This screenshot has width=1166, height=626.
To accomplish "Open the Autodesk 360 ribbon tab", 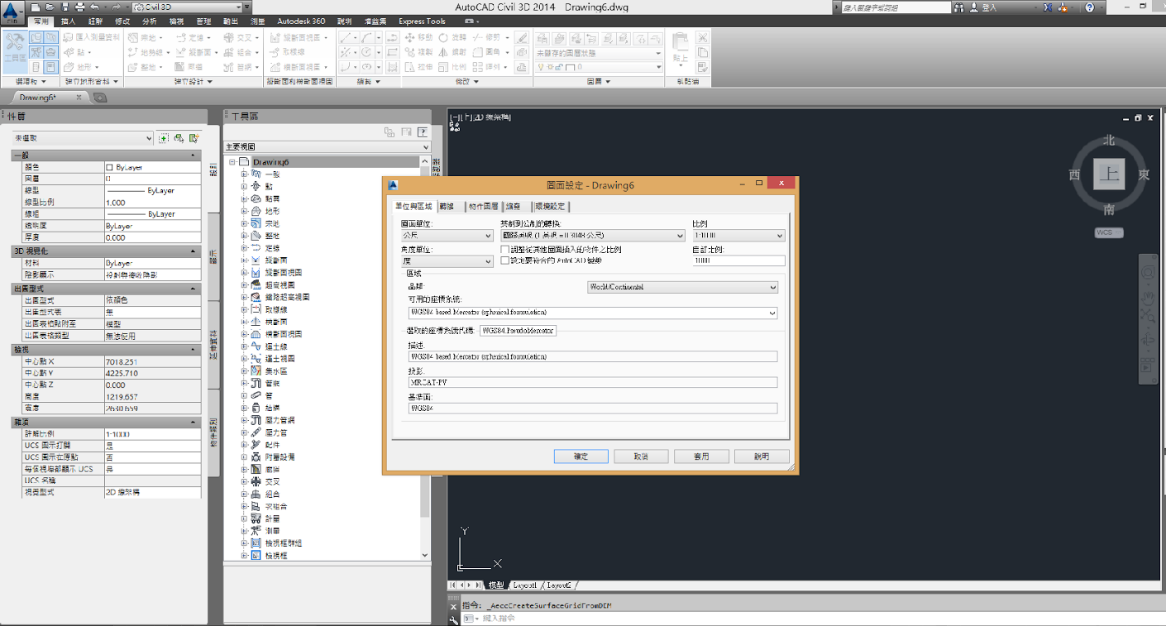I will 301,22.
